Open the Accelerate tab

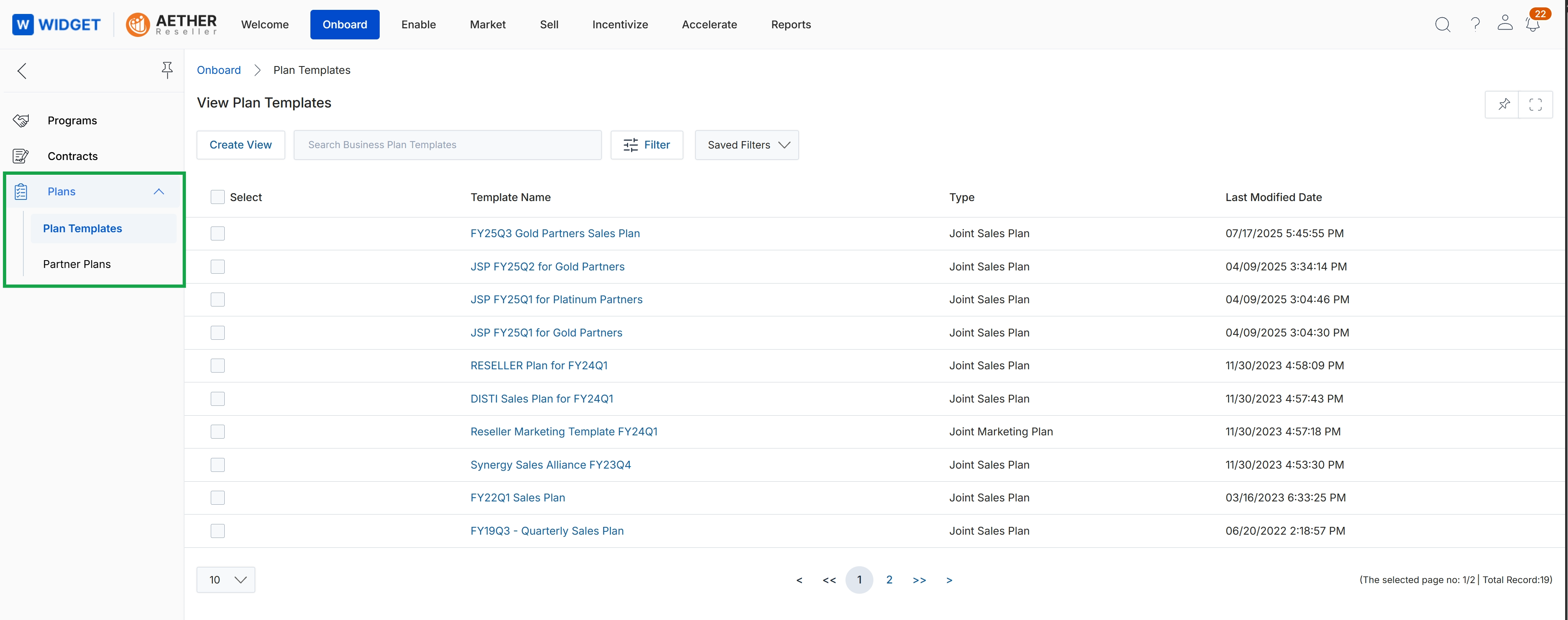pos(709,24)
